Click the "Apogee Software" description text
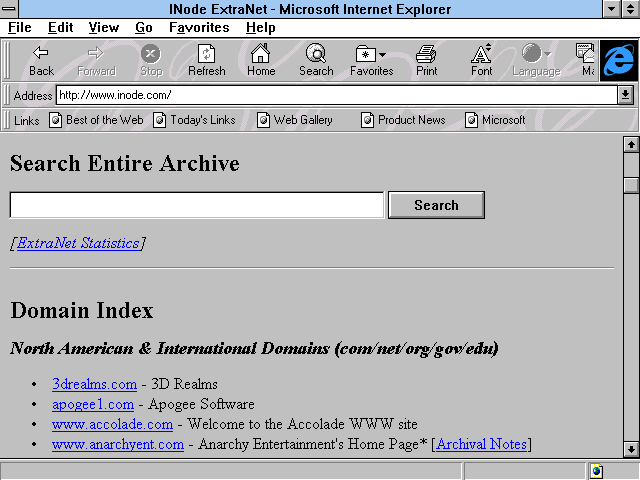 (201, 404)
